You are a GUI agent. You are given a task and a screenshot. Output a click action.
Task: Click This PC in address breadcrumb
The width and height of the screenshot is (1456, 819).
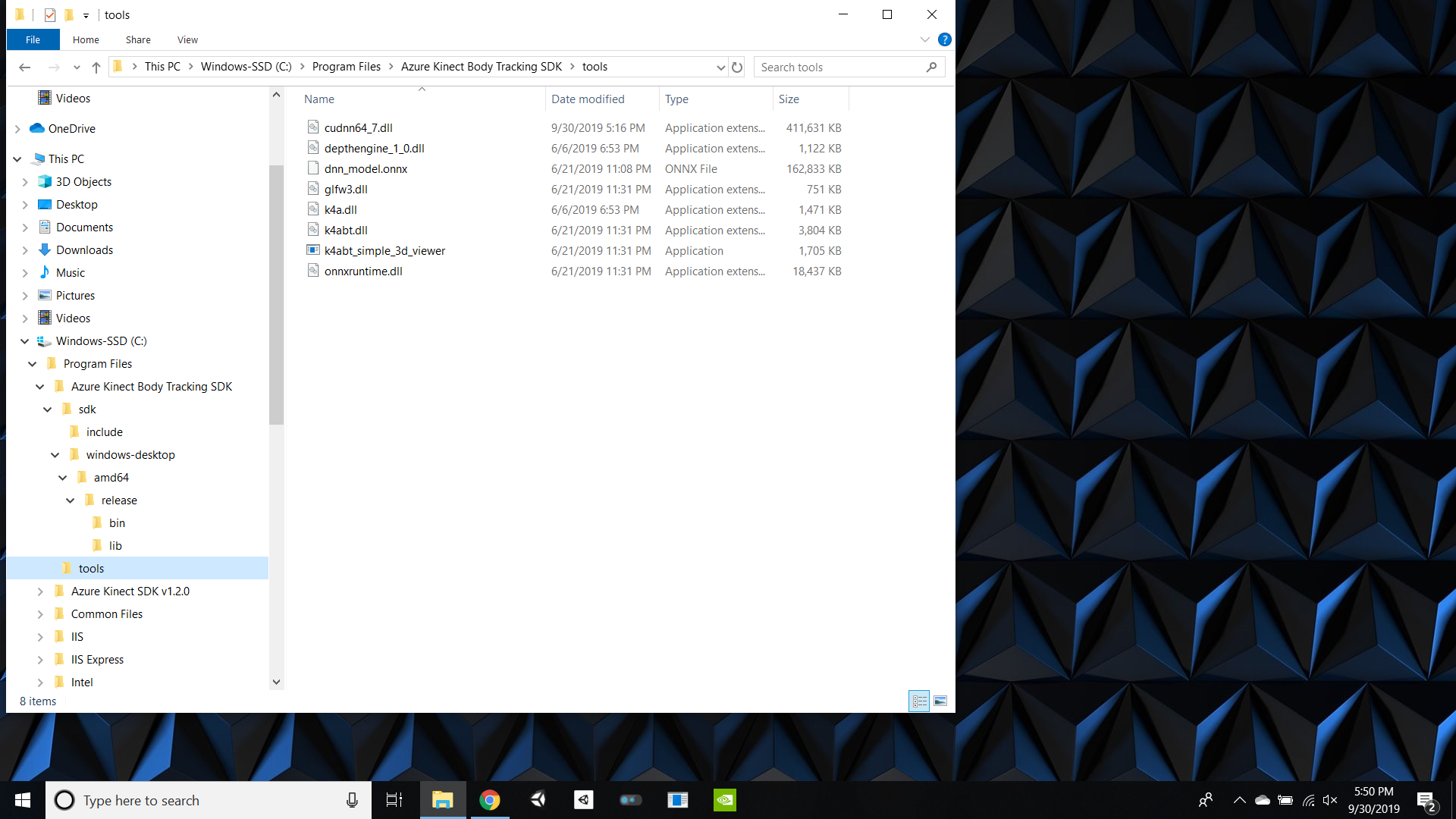pyautogui.click(x=162, y=67)
